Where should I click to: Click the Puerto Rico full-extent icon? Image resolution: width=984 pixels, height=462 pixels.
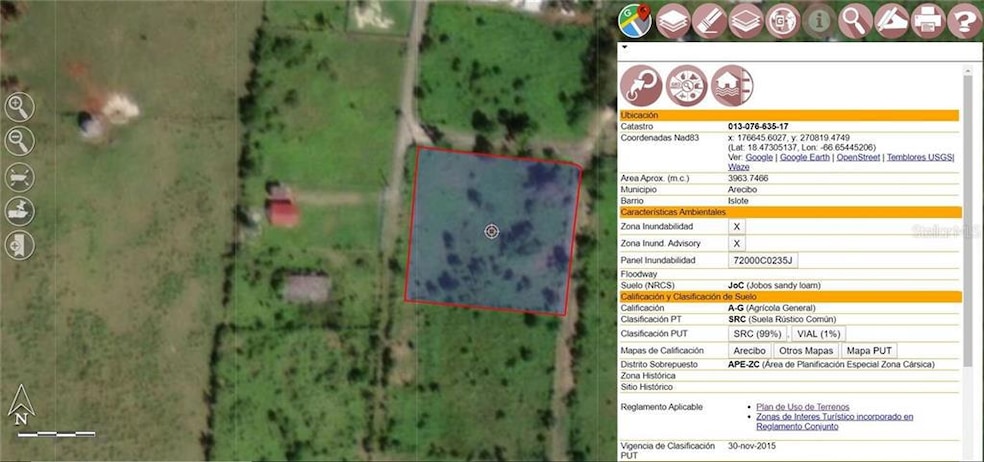(x=19, y=176)
